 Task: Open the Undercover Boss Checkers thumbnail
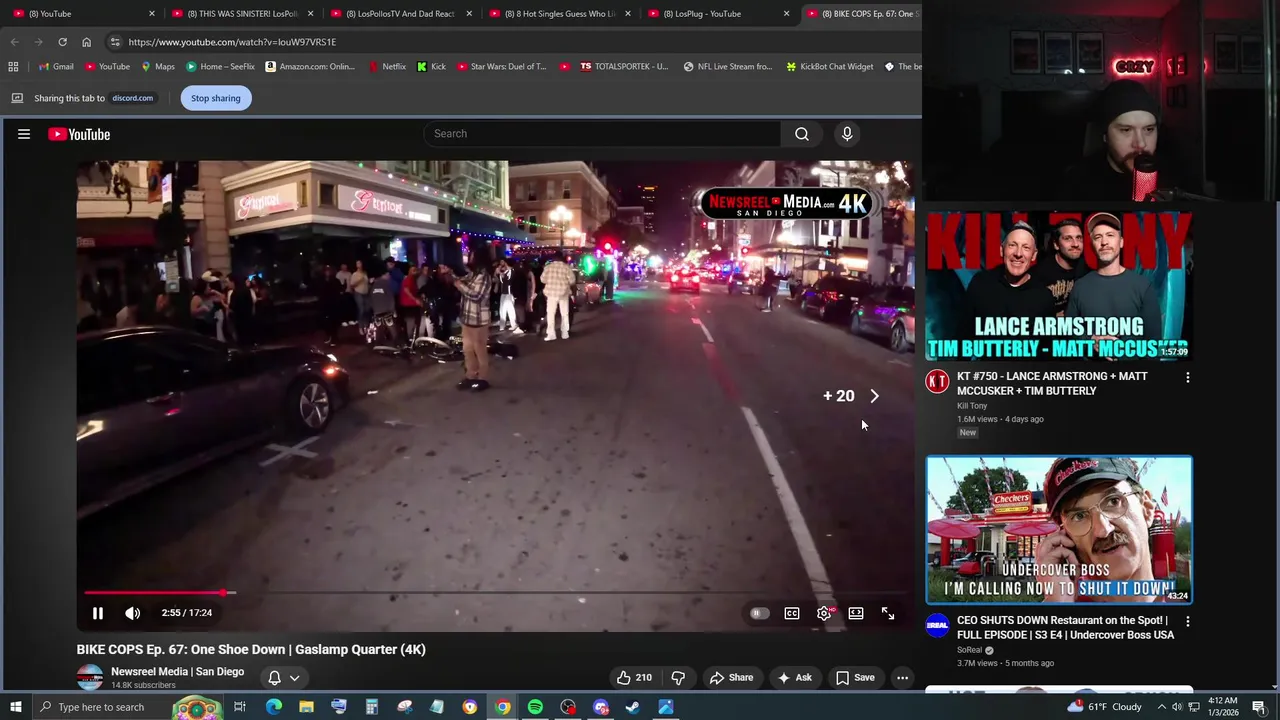pos(1059,530)
